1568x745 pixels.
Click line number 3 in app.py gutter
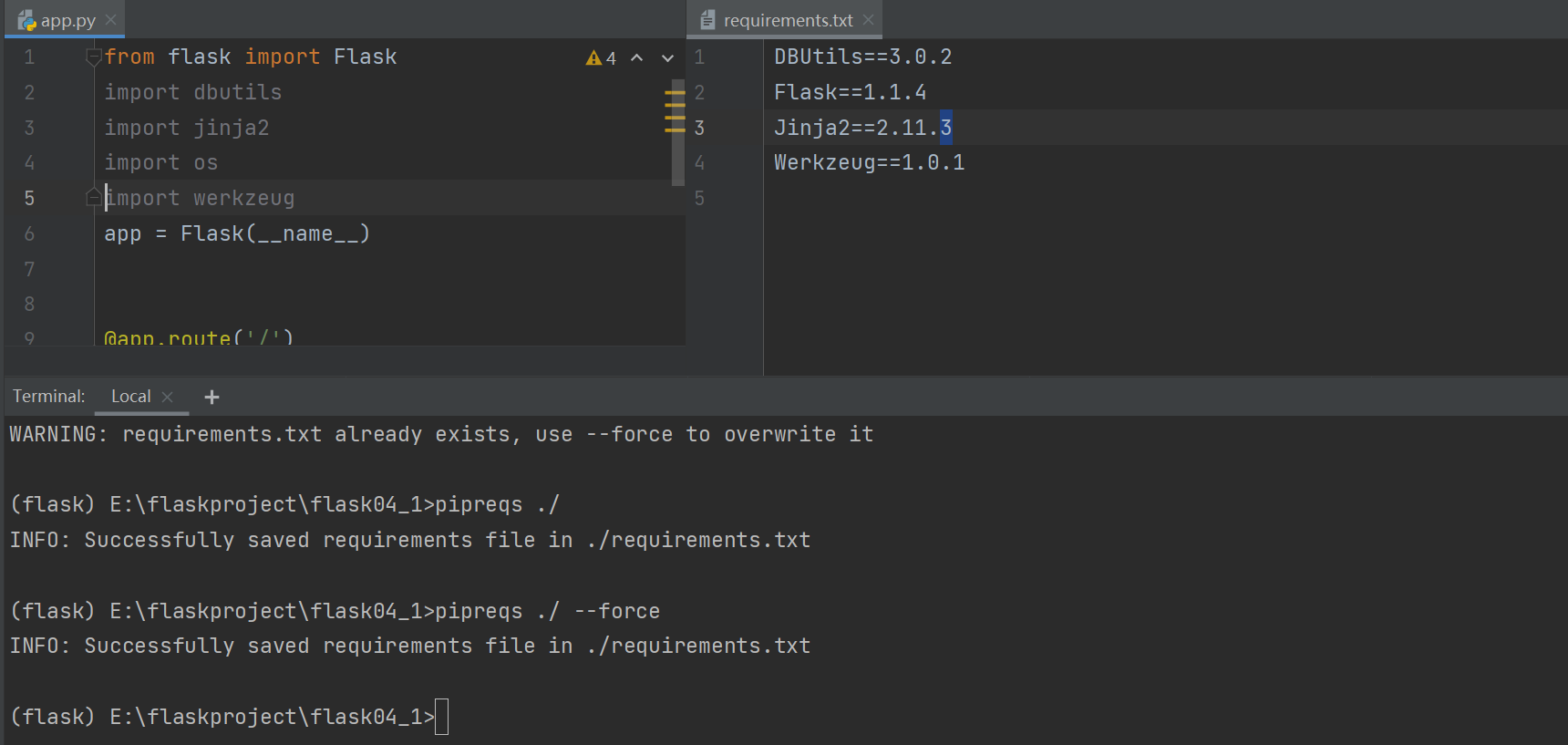29,128
